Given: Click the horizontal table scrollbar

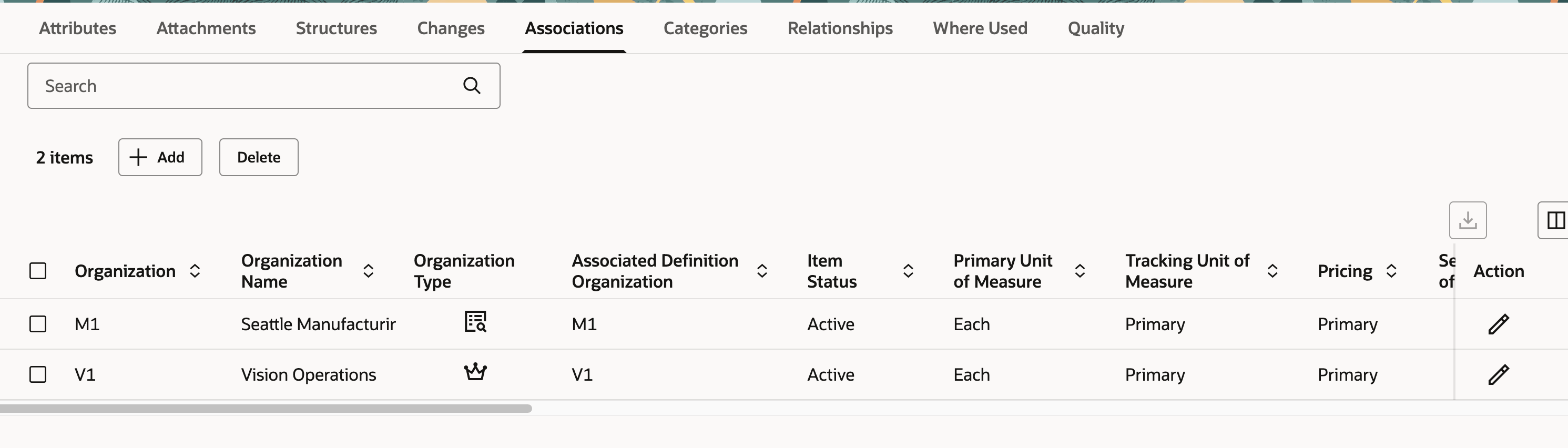Looking at the screenshot, I should (x=266, y=409).
